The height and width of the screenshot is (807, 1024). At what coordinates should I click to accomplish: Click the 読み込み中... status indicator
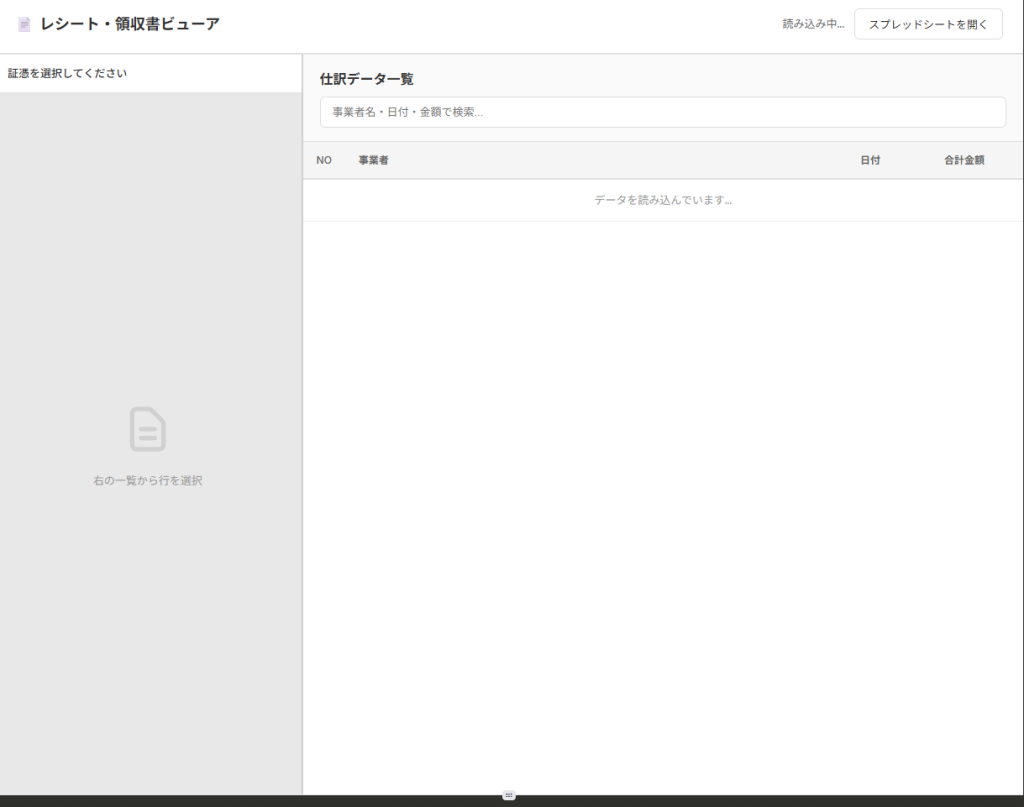pos(813,24)
